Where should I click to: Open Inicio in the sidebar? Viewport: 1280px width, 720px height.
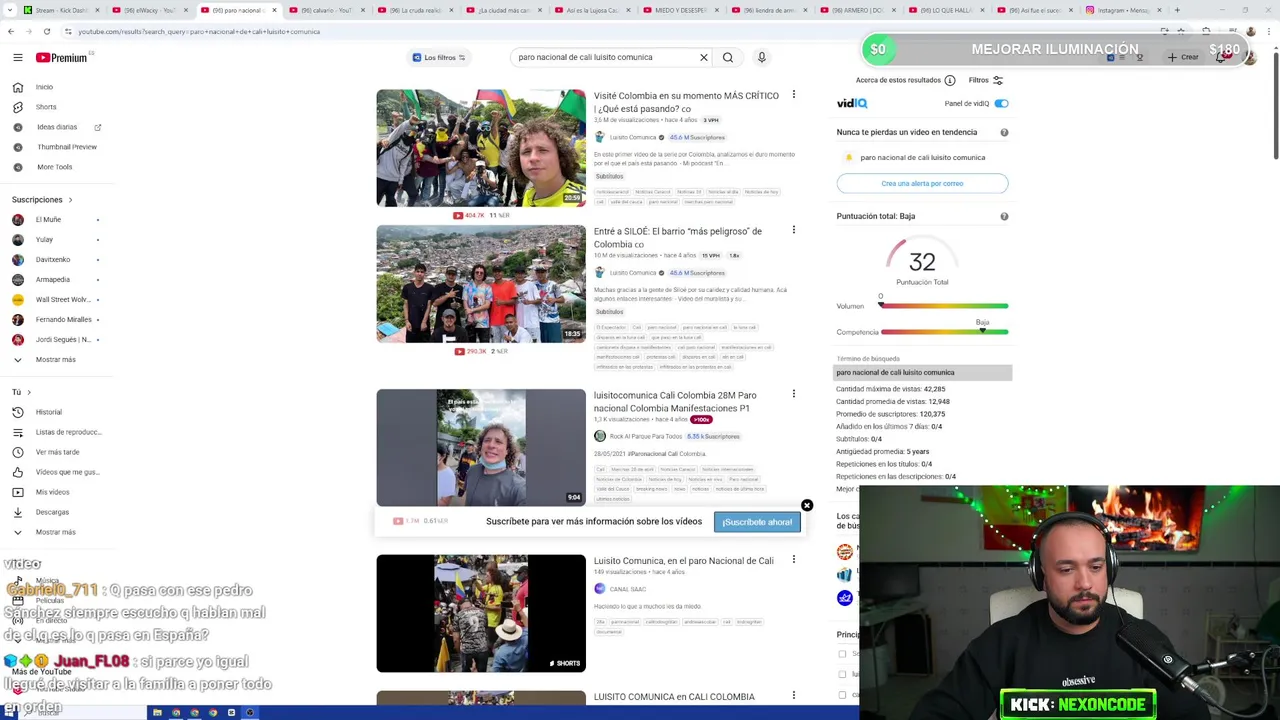(44, 87)
